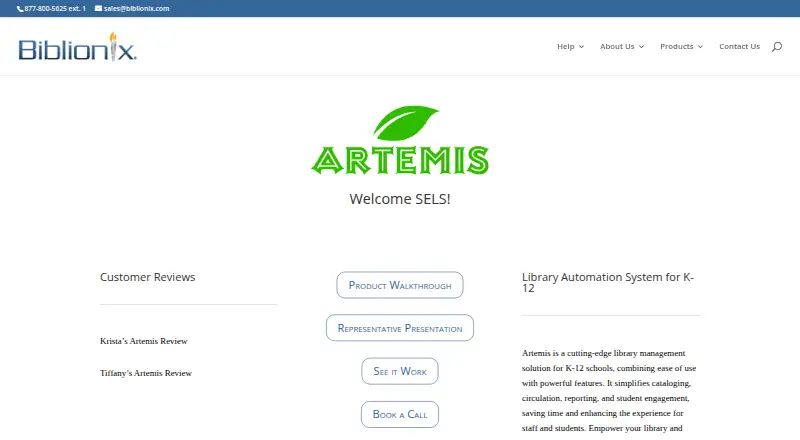This screenshot has height=440, width=800.
Task: Go to Contact Us page
Action: (739, 46)
